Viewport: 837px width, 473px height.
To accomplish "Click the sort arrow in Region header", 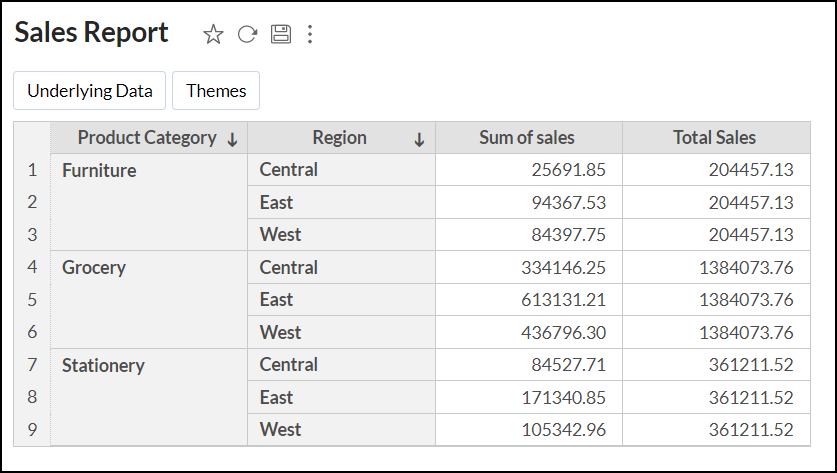I will coord(419,140).
